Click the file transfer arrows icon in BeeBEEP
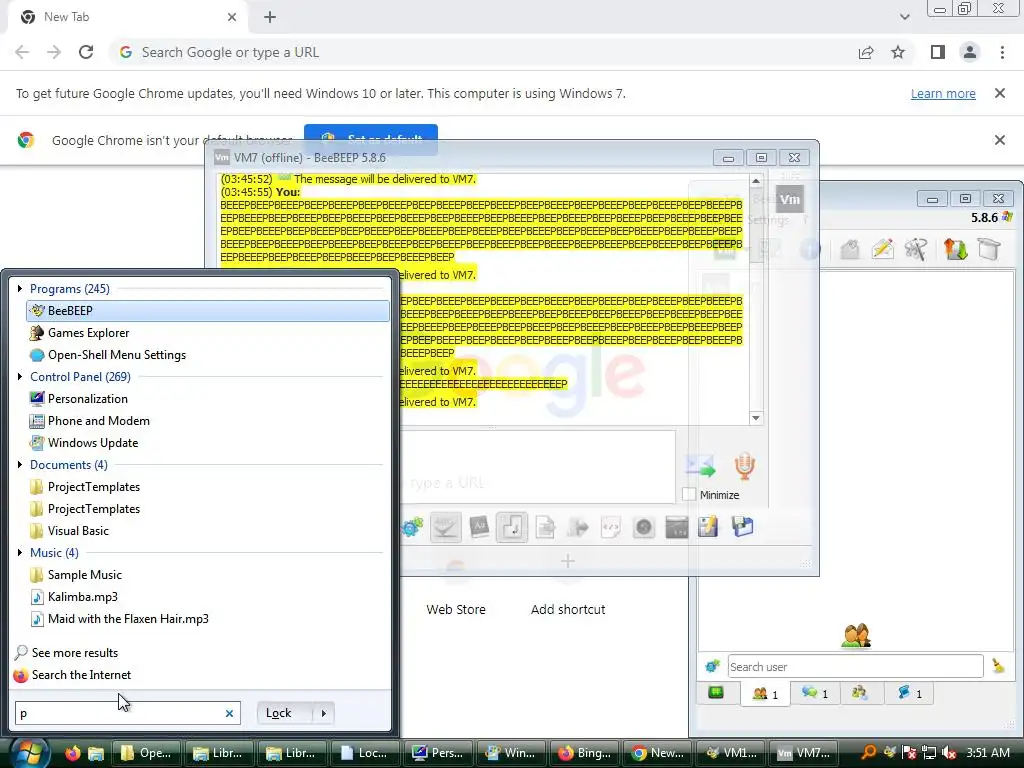Screen dimensions: 1024x768 pos(955,249)
